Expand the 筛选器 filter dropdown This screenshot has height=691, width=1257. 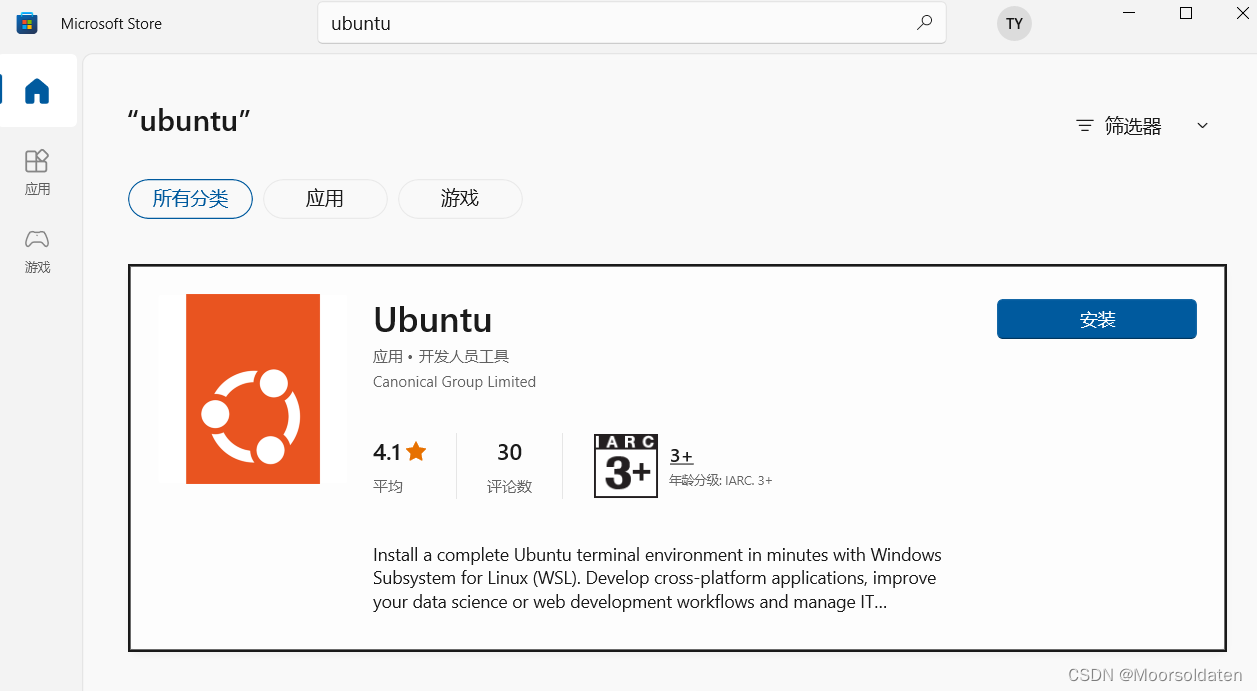click(1137, 125)
